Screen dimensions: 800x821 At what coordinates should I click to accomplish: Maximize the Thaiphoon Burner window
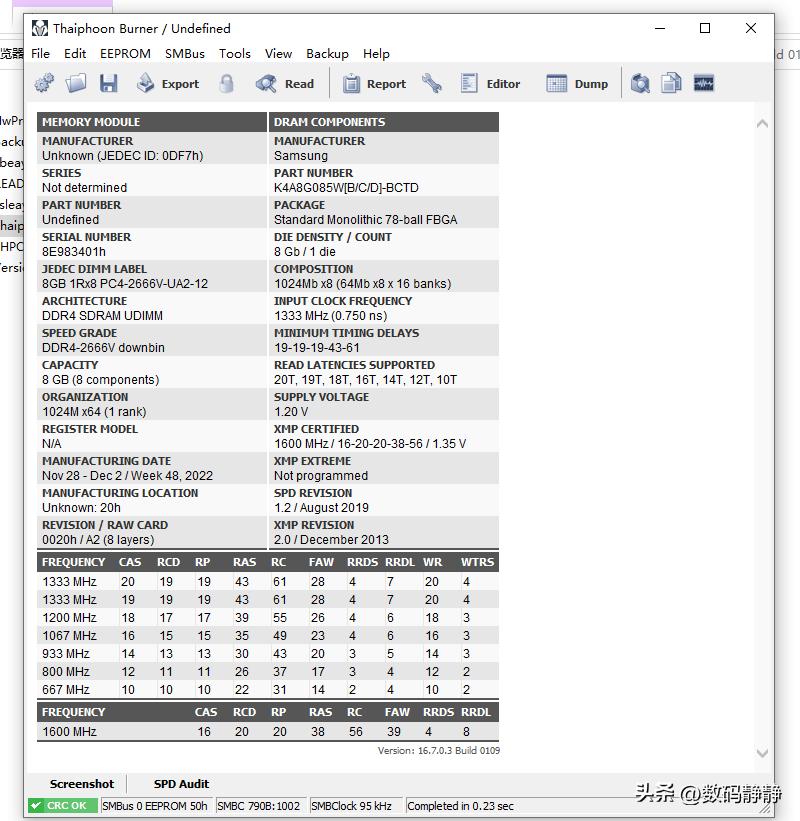point(705,28)
